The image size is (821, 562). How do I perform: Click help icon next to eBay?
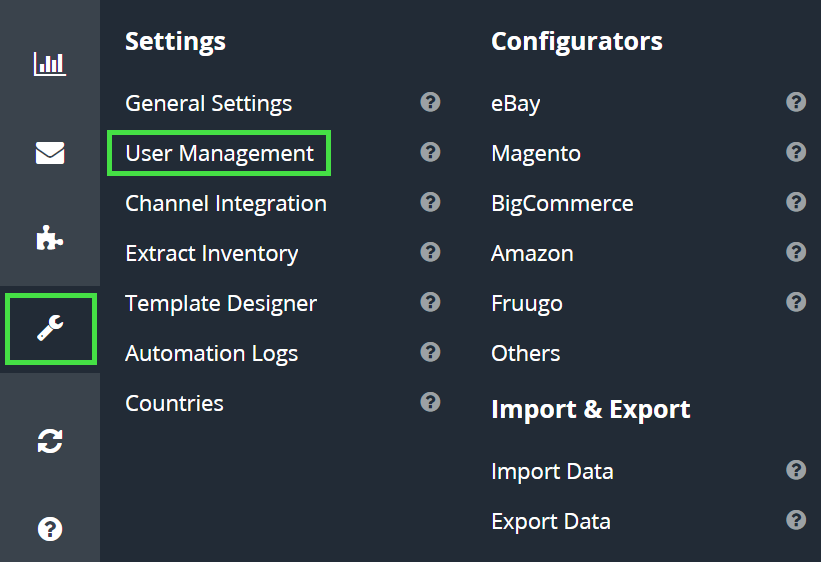pos(796,102)
